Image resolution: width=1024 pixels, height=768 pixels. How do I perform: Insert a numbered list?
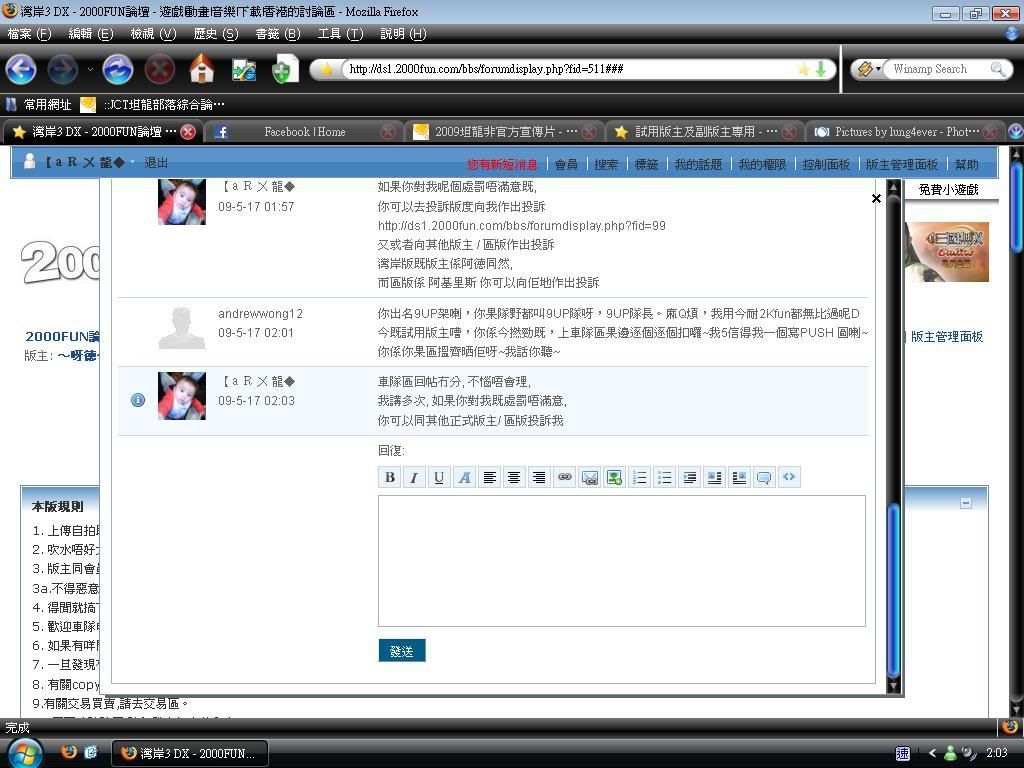tap(639, 478)
